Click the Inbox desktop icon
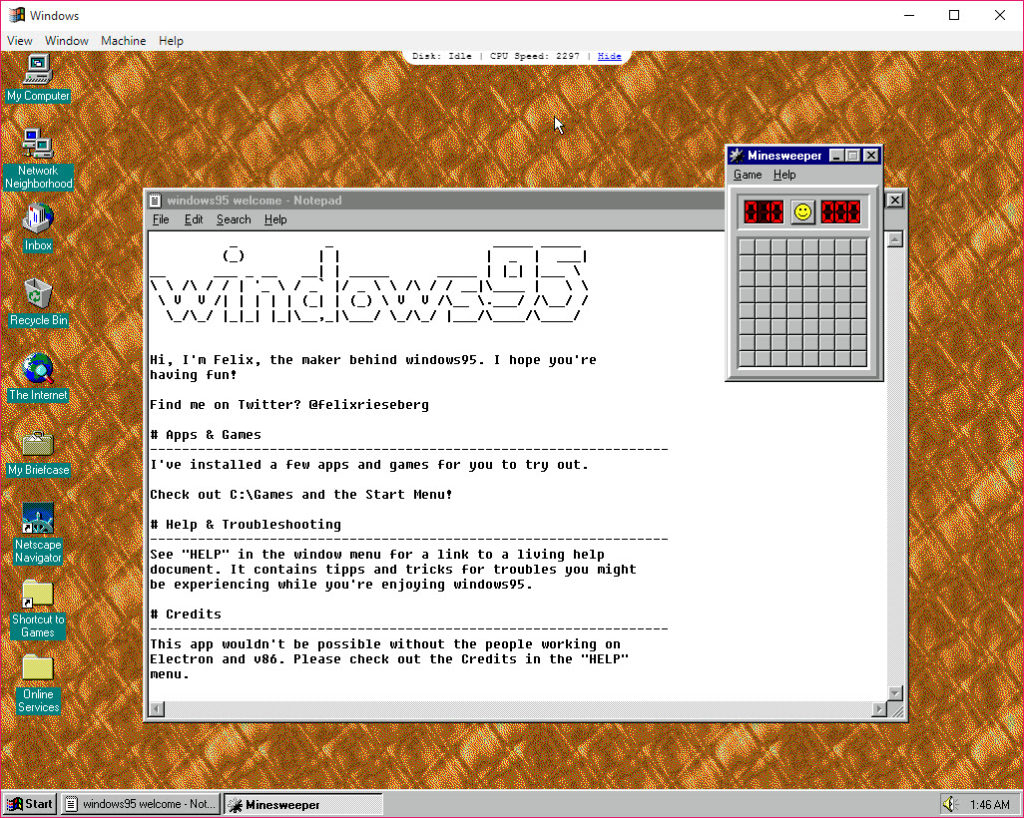The width and height of the screenshot is (1024, 818). (38, 219)
